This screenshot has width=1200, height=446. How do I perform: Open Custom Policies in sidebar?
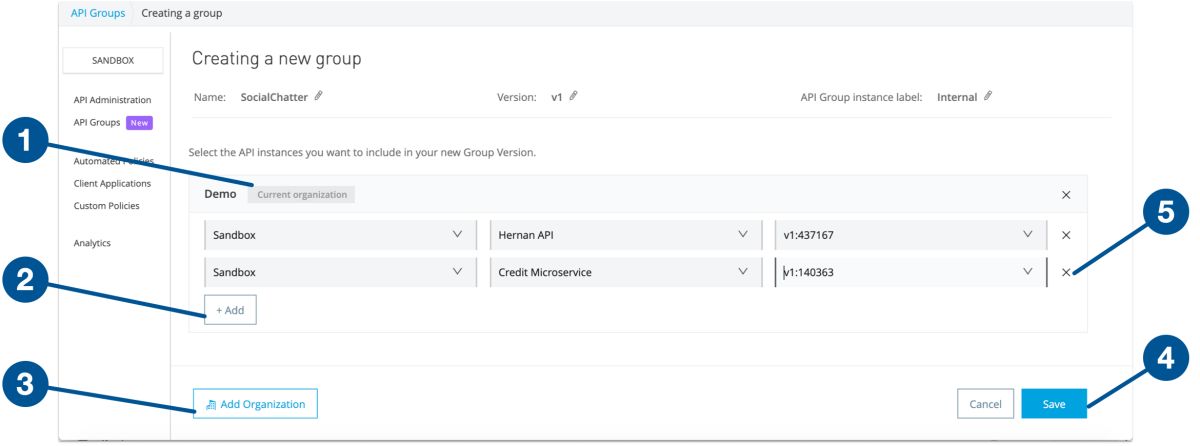click(x=106, y=206)
